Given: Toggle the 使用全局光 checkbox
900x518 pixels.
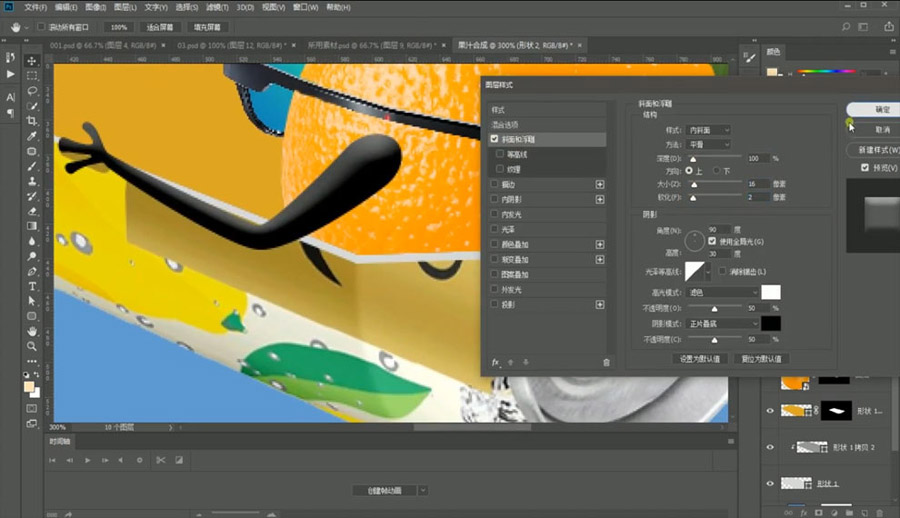Looking at the screenshot, I should (712, 241).
